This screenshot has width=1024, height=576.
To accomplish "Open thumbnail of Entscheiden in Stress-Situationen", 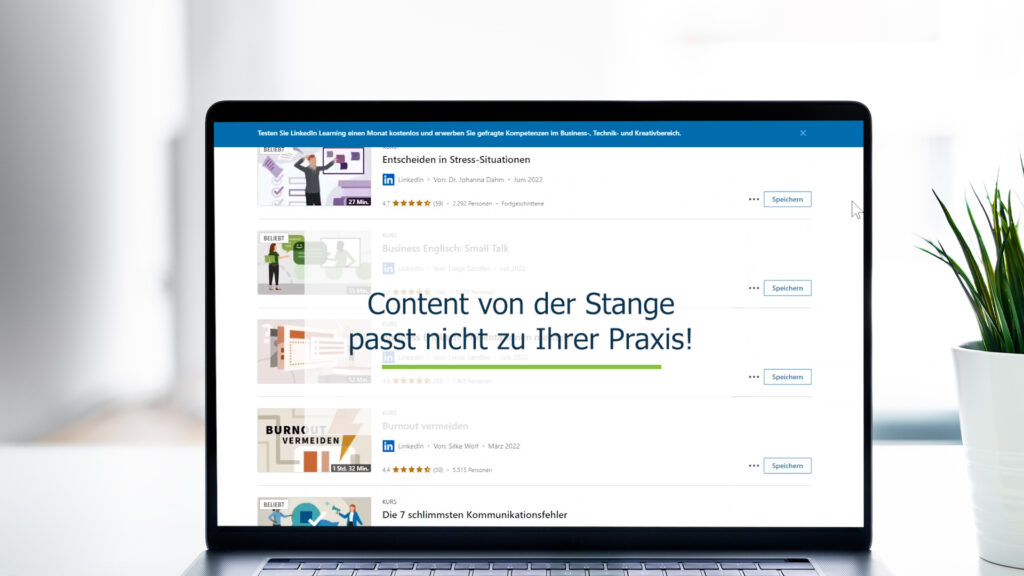I will [313, 176].
